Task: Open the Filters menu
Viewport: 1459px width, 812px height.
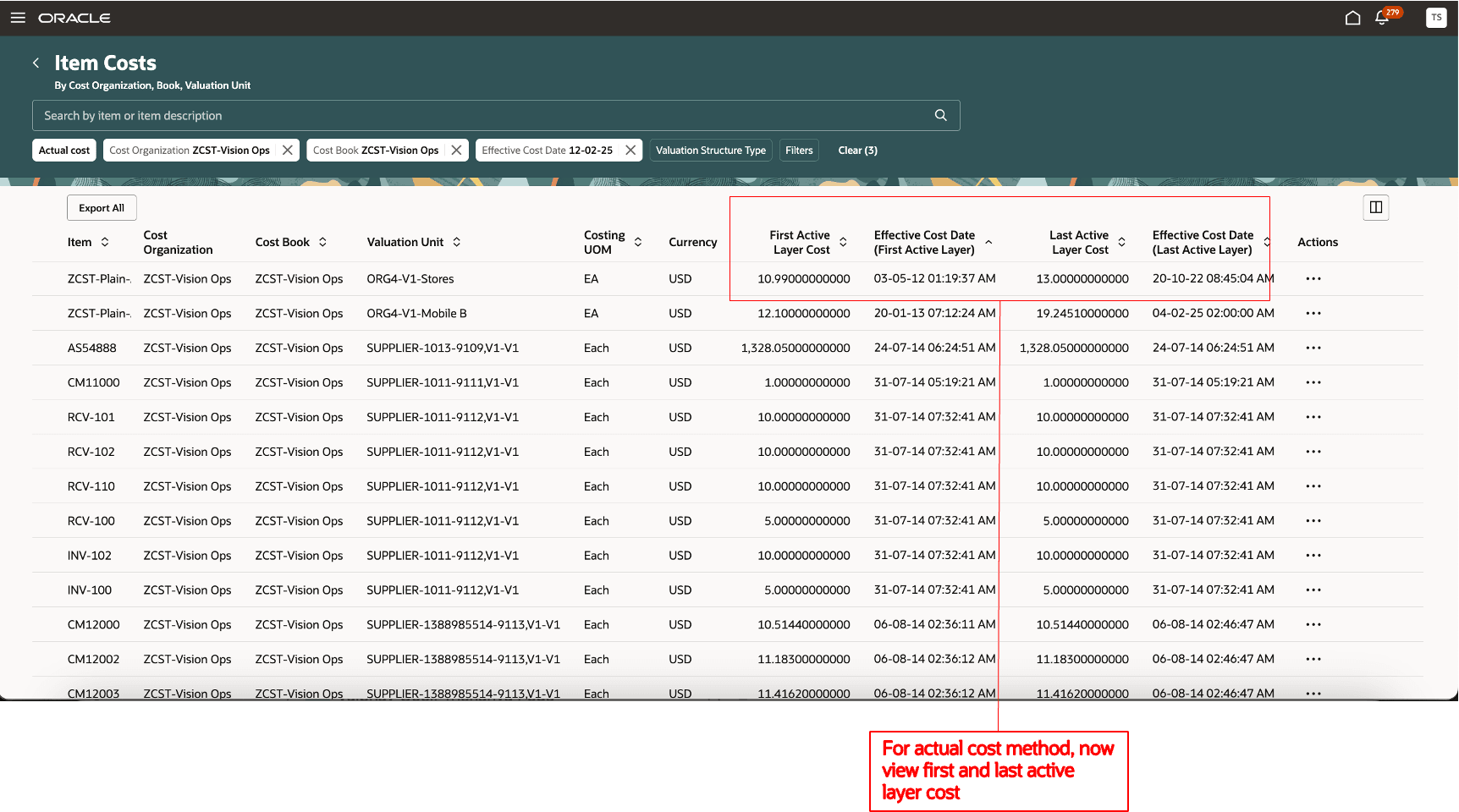Action: point(798,150)
